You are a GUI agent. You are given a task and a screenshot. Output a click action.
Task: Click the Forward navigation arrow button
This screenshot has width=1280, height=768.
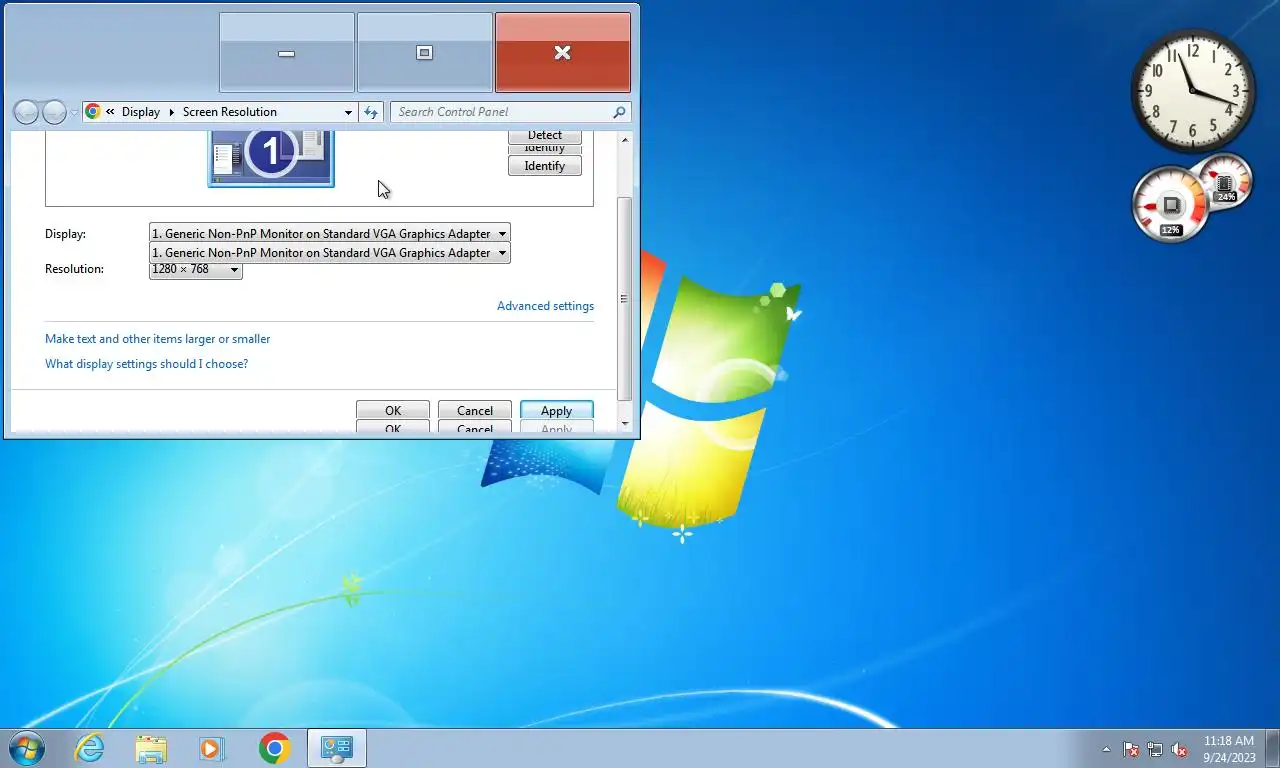[x=54, y=112]
